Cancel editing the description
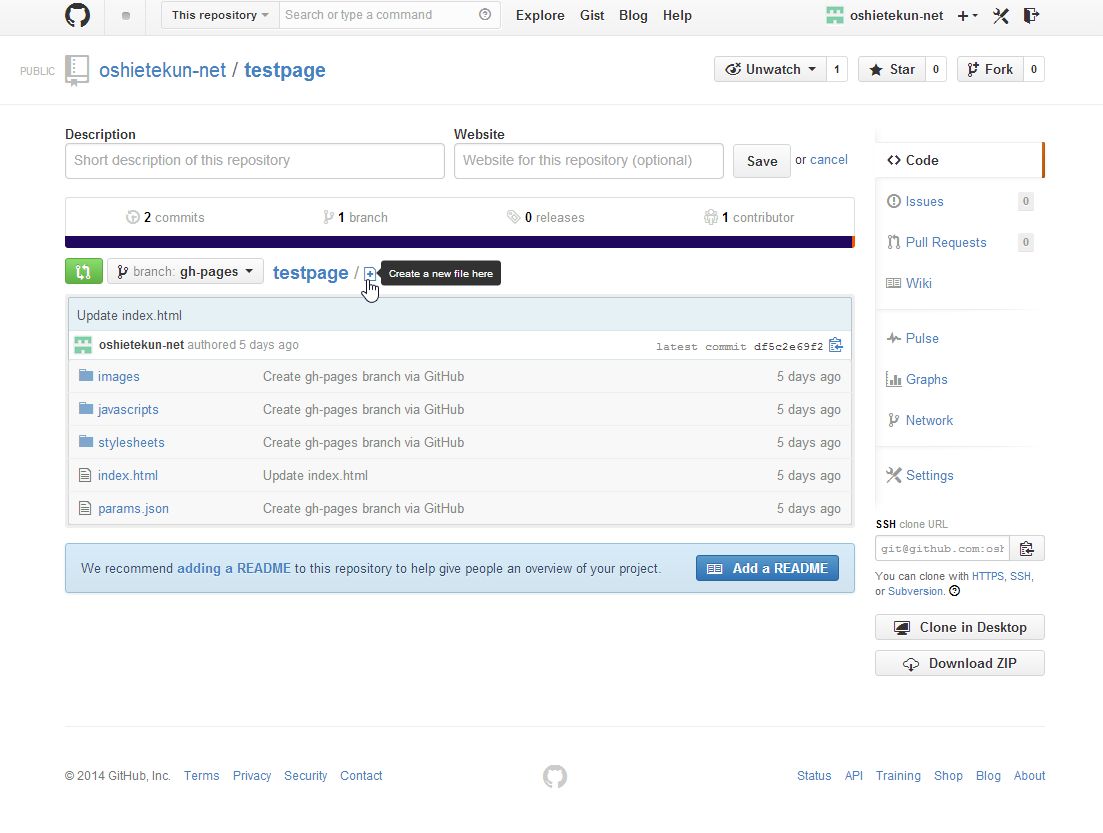 (x=829, y=160)
